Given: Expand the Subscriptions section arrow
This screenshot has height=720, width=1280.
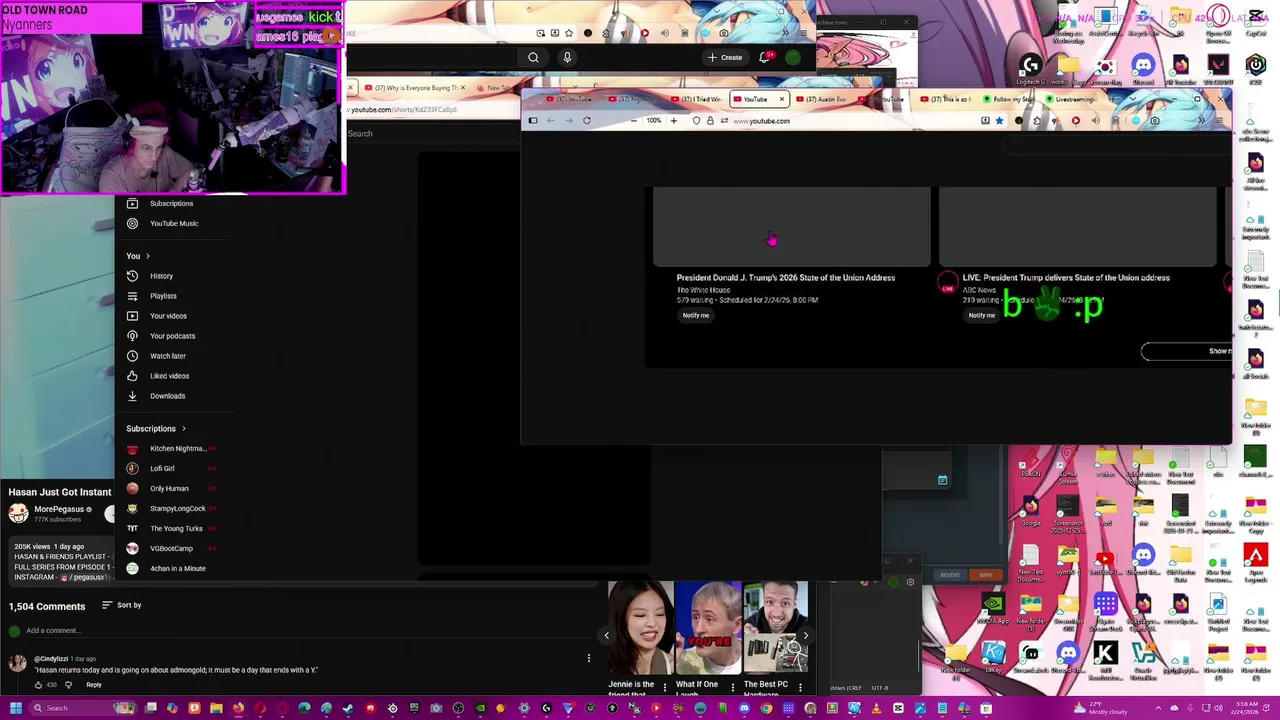Looking at the screenshot, I should point(183,429).
